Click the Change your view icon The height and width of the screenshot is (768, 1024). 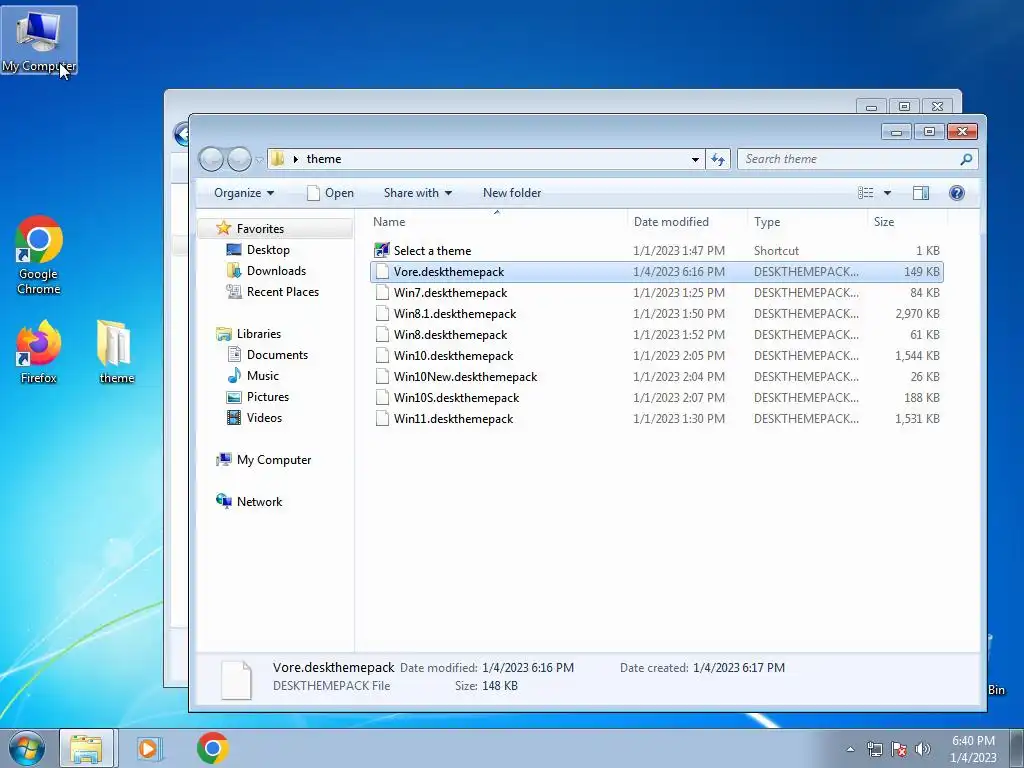click(866, 193)
